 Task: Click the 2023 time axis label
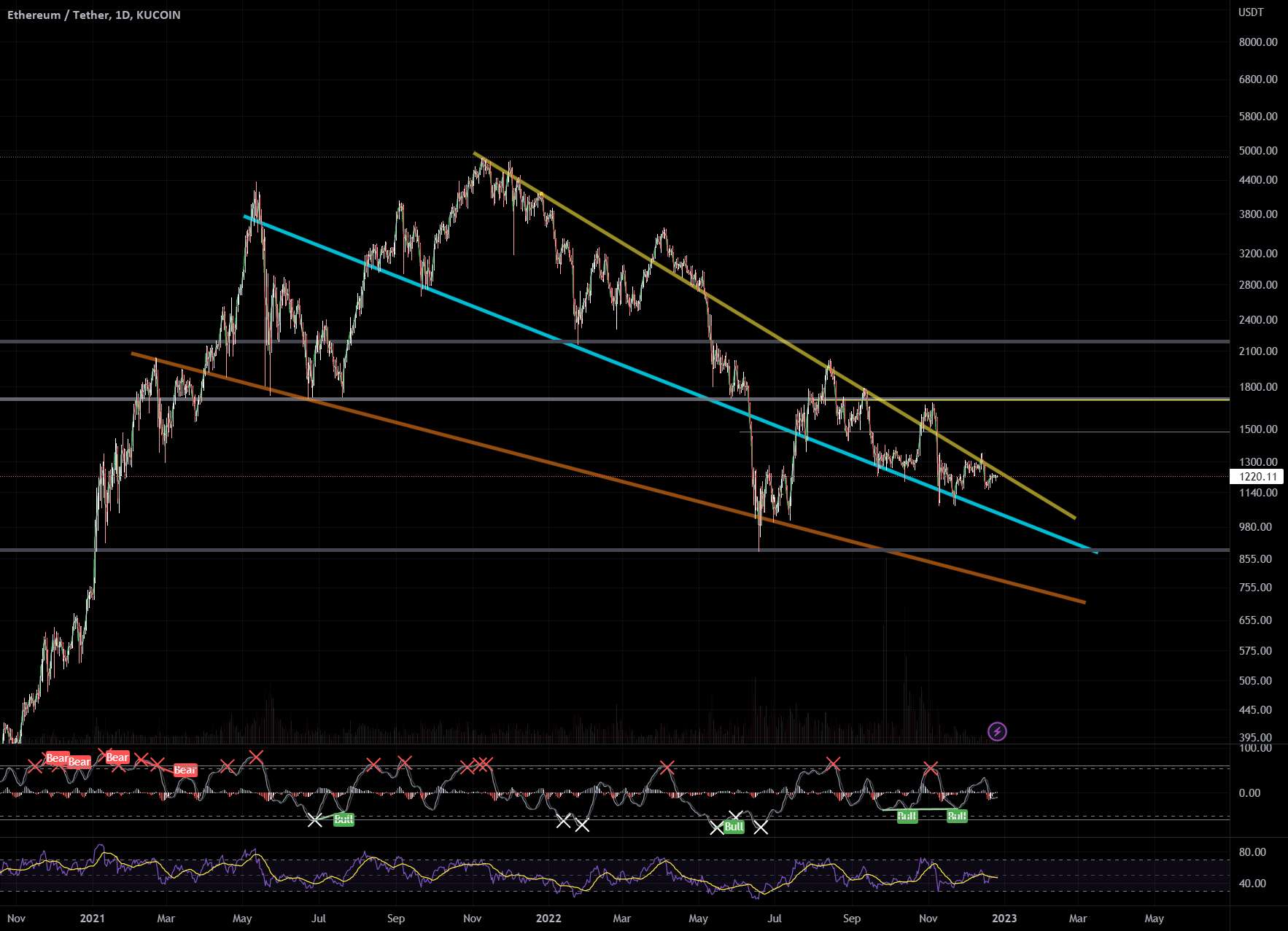1004,919
